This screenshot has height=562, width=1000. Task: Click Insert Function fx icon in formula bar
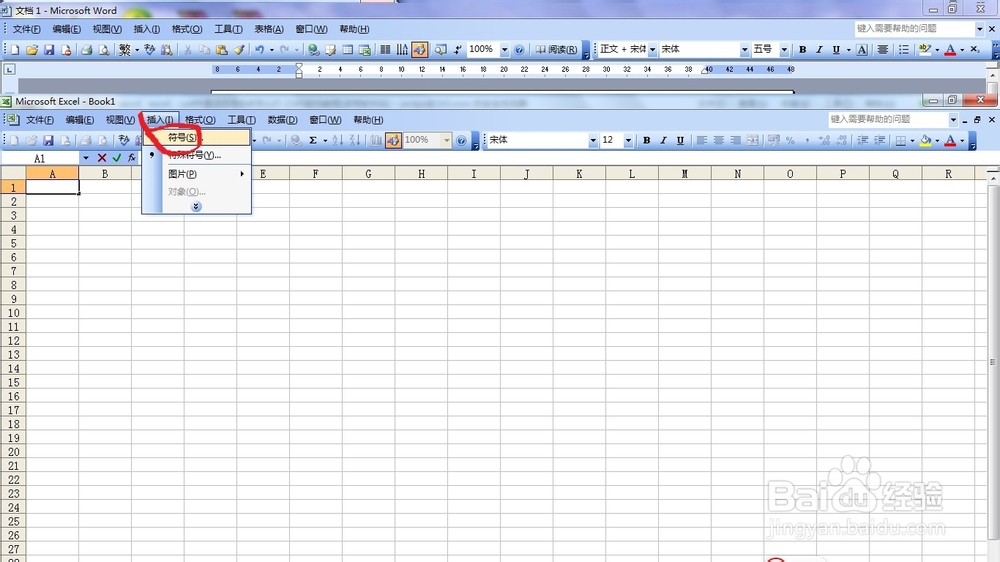click(131, 158)
